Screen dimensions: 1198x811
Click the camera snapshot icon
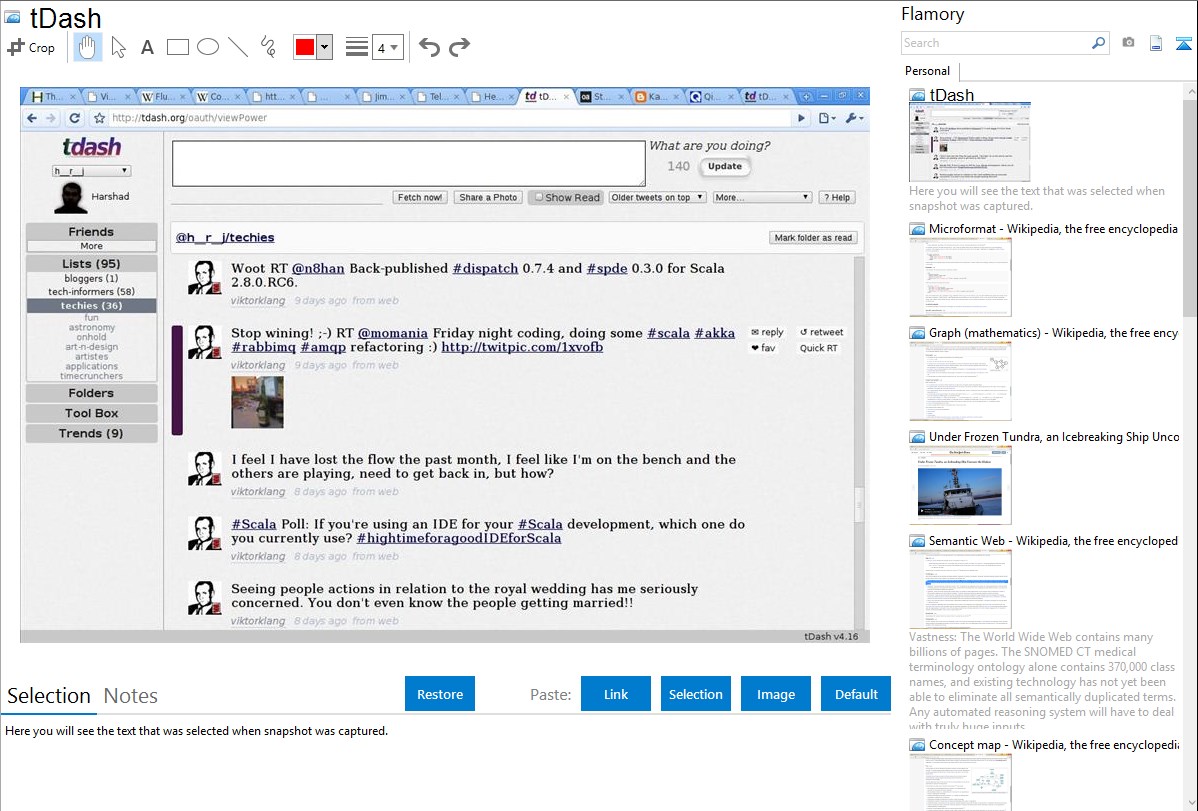pos(1128,43)
